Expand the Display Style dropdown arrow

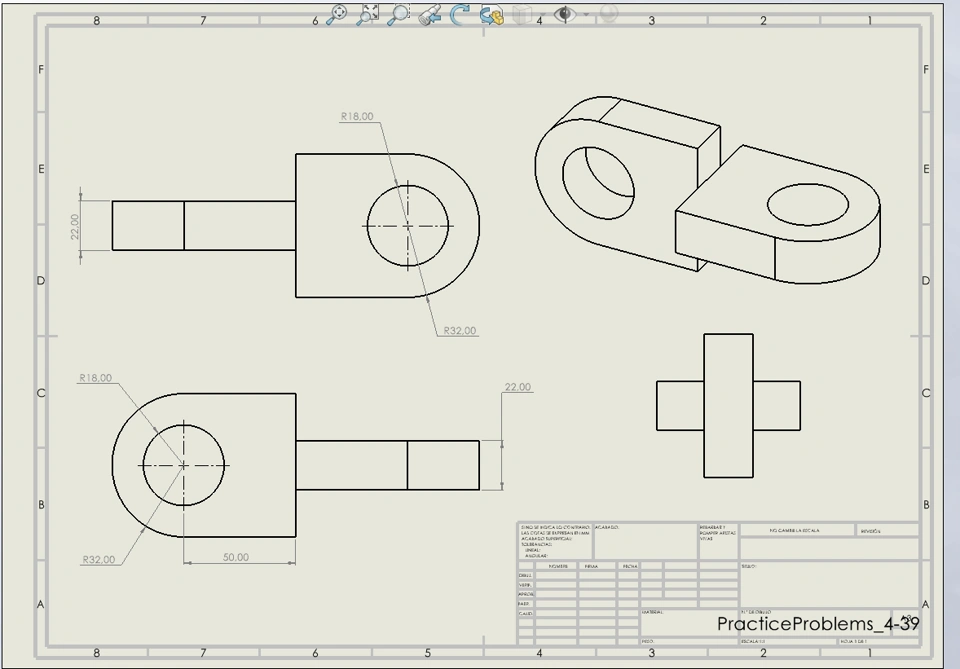coord(542,14)
